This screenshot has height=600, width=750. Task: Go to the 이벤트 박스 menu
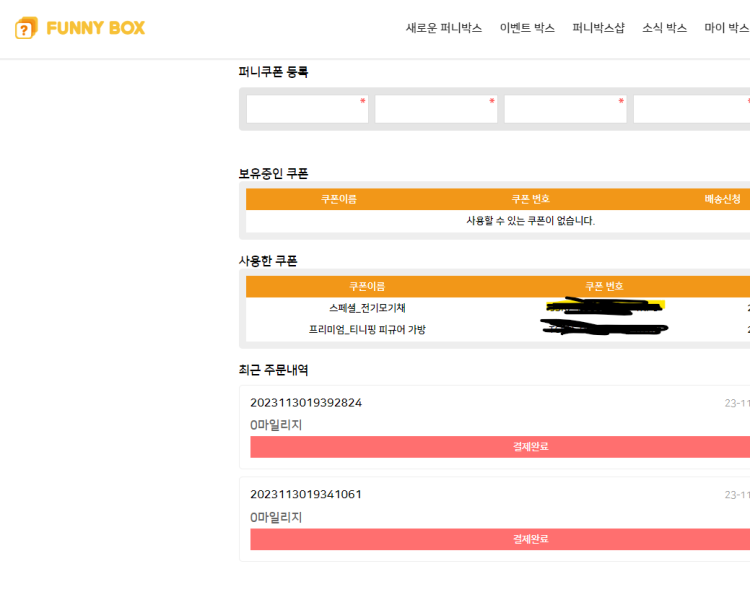click(x=527, y=28)
